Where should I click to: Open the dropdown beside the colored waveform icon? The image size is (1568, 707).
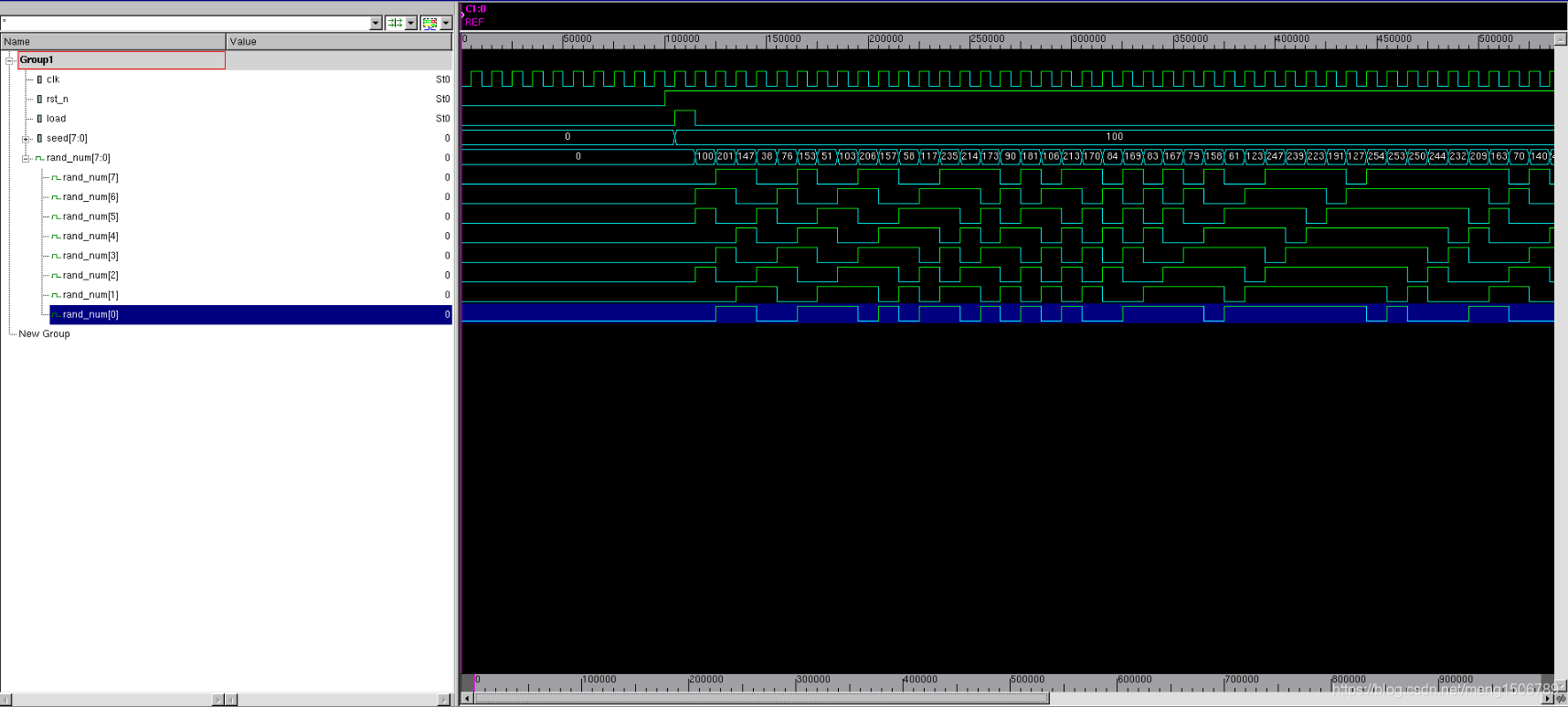(x=446, y=23)
